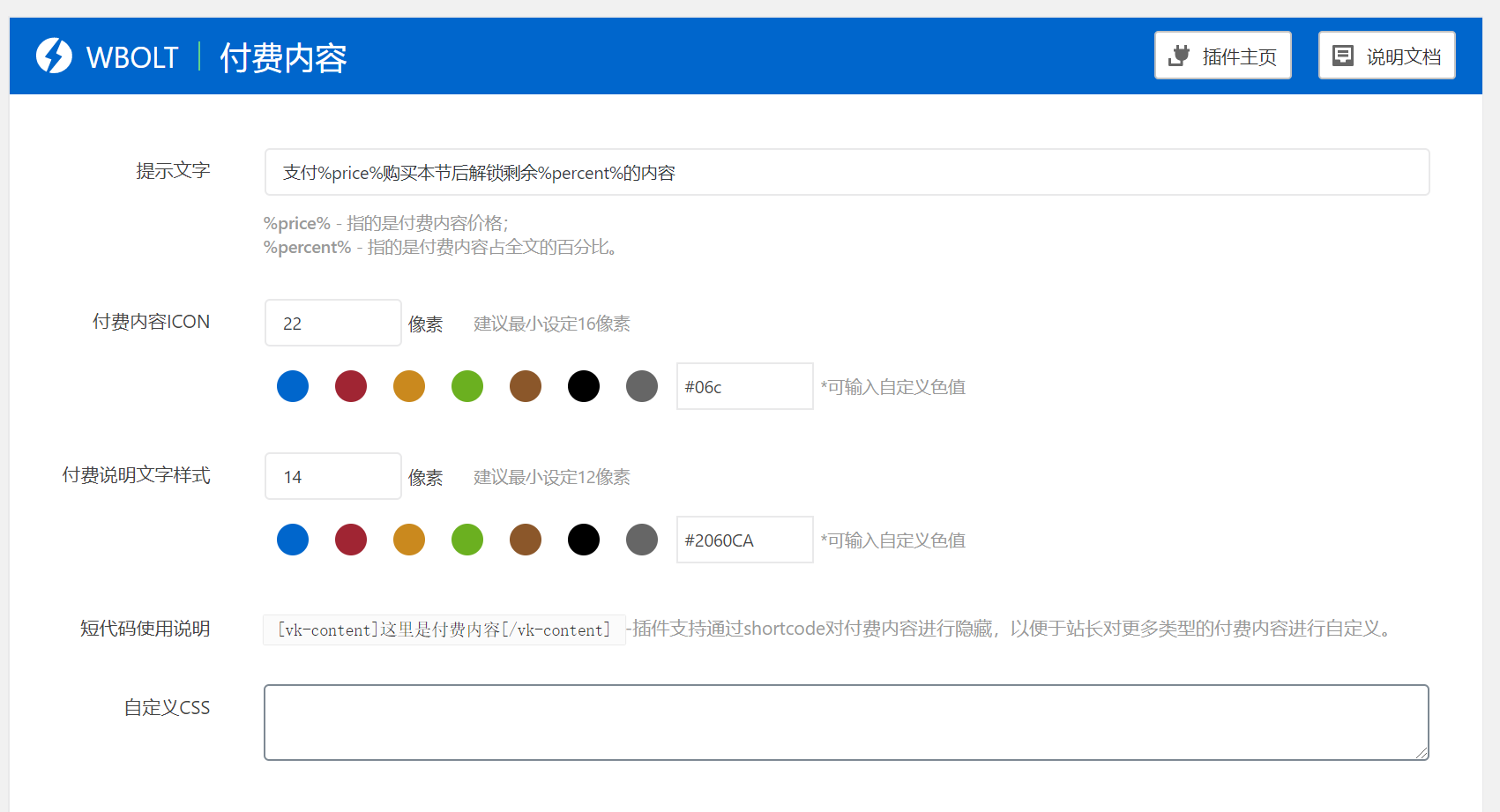Select green swatch for 付费说明文字样式
The height and width of the screenshot is (812, 1500).
[x=466, y=540]
